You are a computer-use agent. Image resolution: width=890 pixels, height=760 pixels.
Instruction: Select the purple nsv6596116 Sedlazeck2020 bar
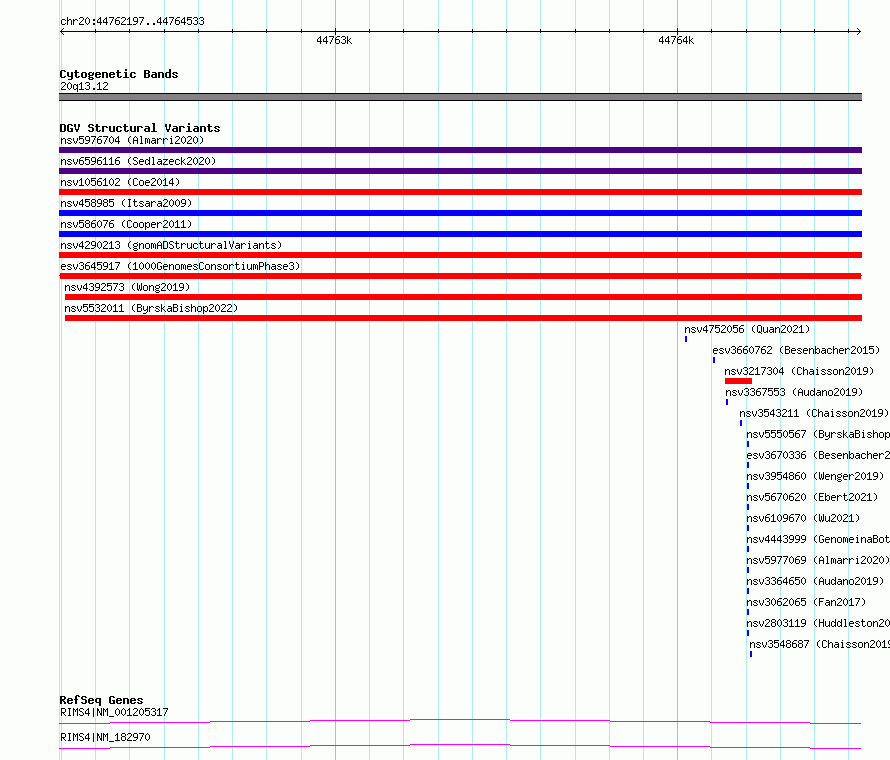click(460, 171)
